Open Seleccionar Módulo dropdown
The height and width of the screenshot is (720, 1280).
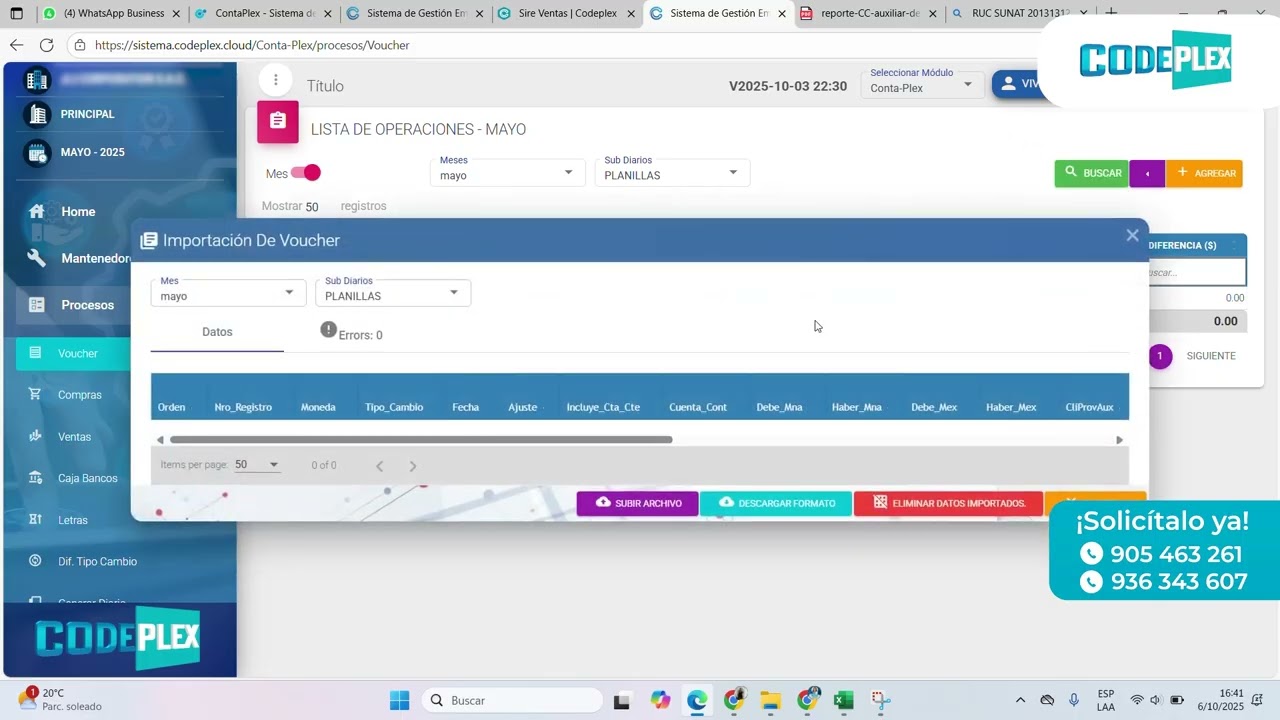click(921, 82)
